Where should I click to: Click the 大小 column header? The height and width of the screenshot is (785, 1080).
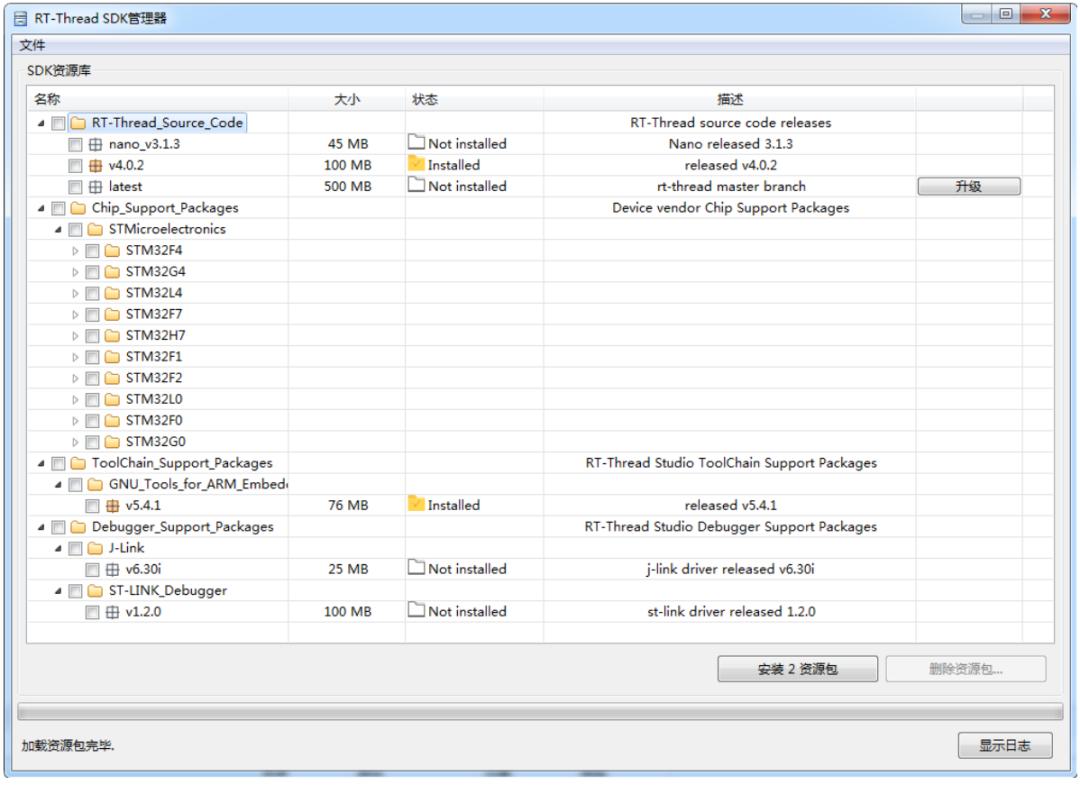click(347, 99)
